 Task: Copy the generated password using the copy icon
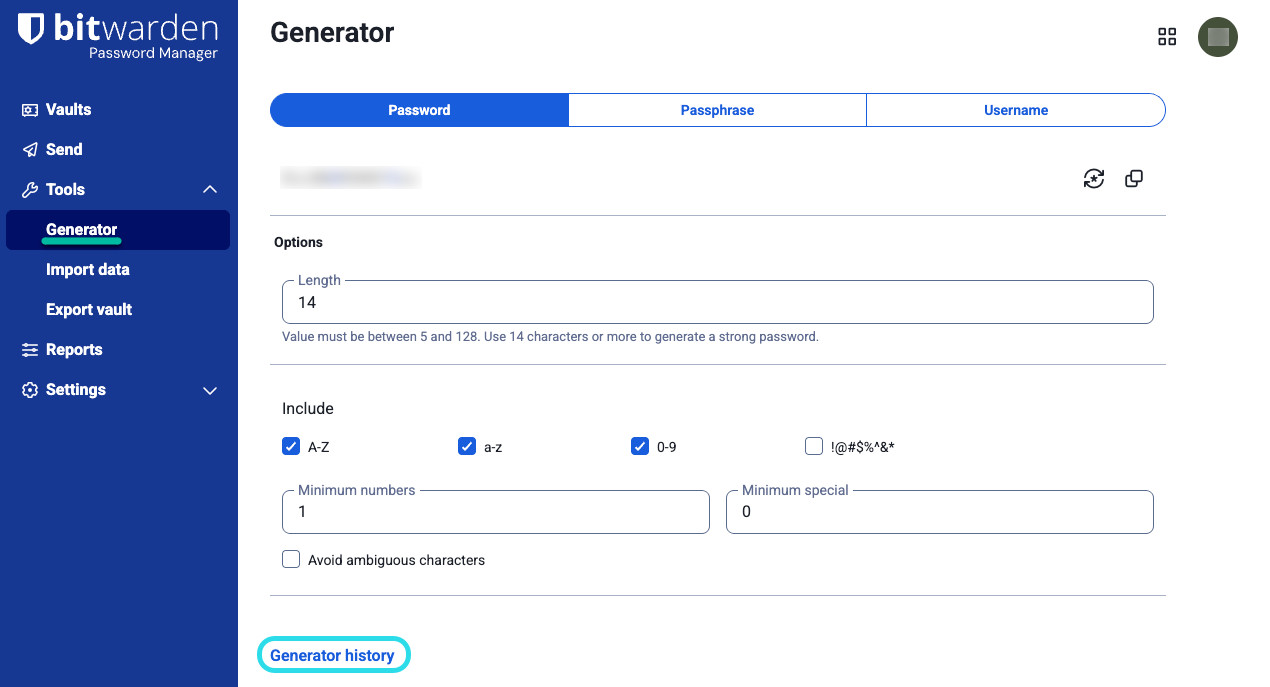[1133, 178]
